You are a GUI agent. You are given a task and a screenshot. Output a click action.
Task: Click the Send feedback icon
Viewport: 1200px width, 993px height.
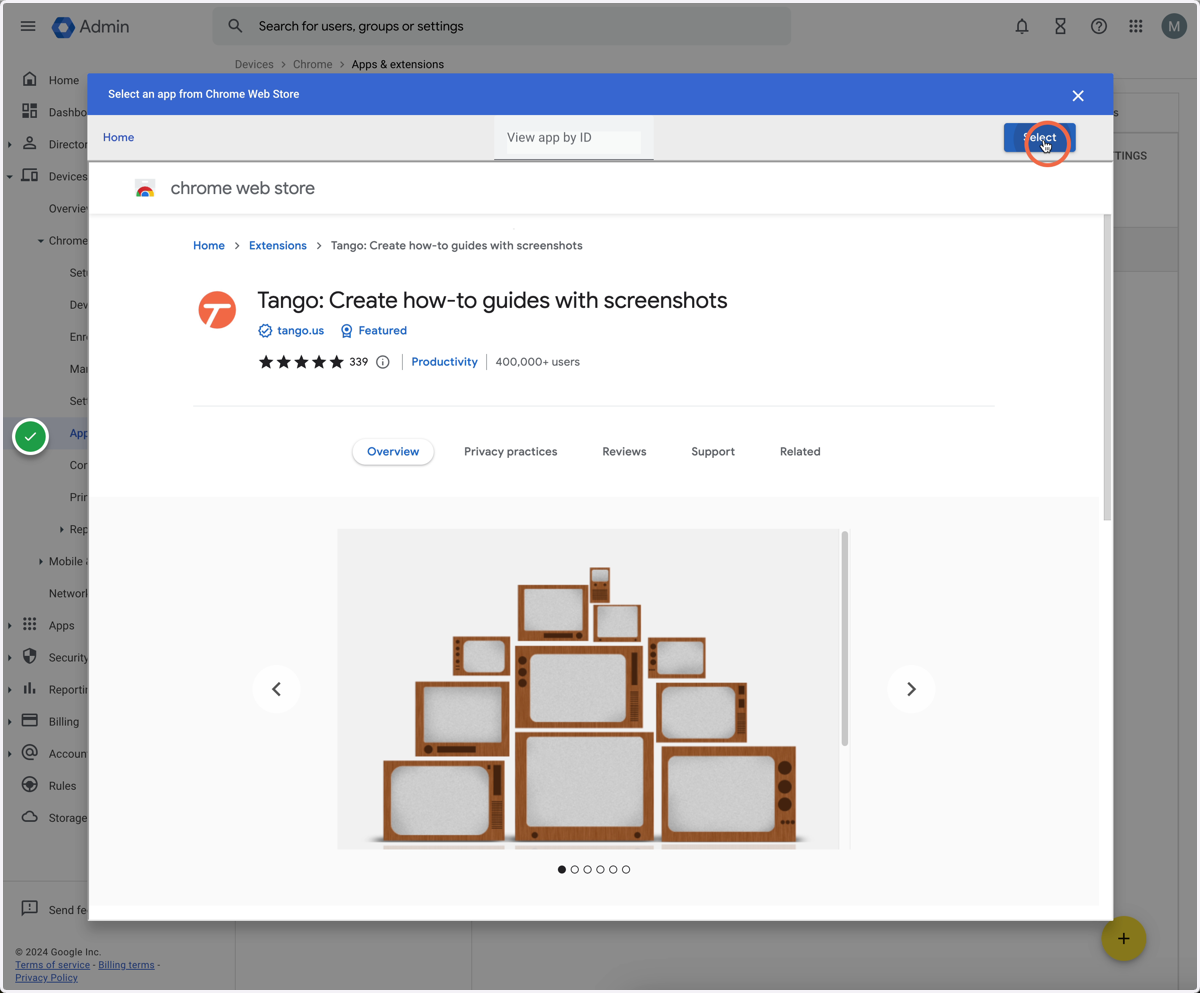point(30,908)
